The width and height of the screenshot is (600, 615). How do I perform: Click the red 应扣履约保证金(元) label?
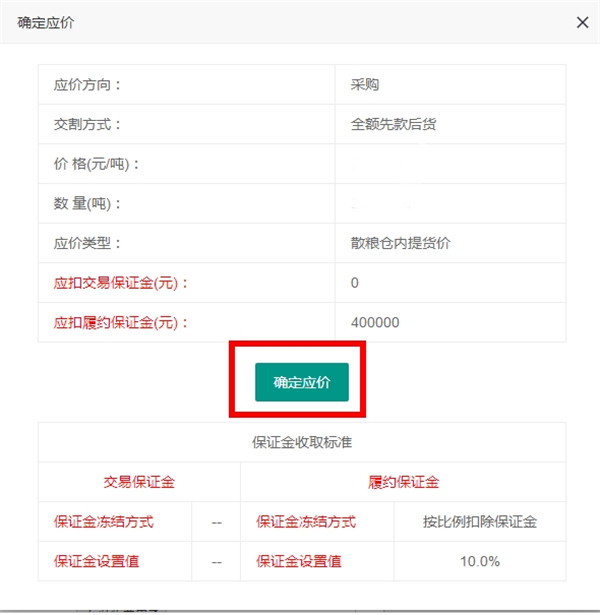pos(121,323)
